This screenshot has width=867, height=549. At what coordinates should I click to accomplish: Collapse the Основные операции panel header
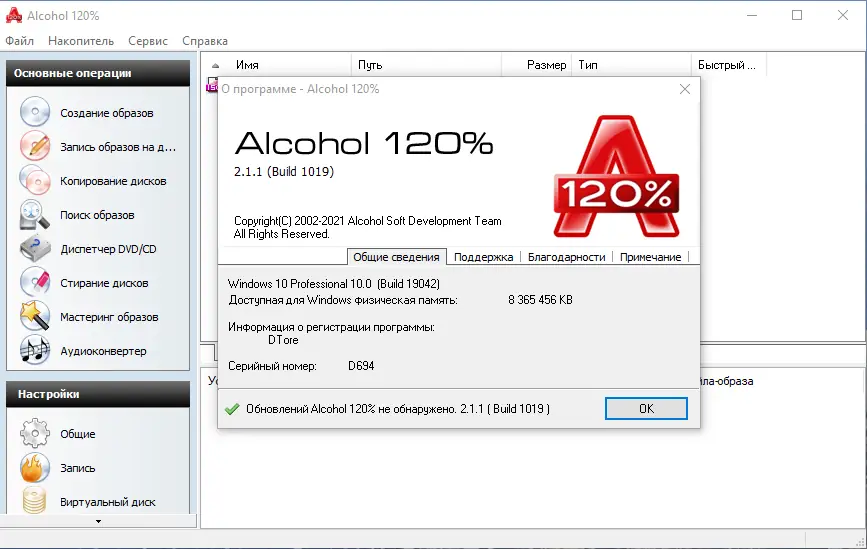(x=98, y=73)
